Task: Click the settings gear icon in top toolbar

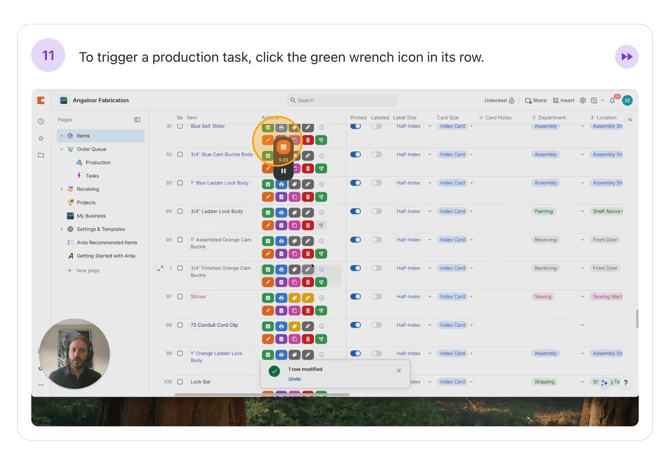Action: pyautogui.click(x=583, y=101)
